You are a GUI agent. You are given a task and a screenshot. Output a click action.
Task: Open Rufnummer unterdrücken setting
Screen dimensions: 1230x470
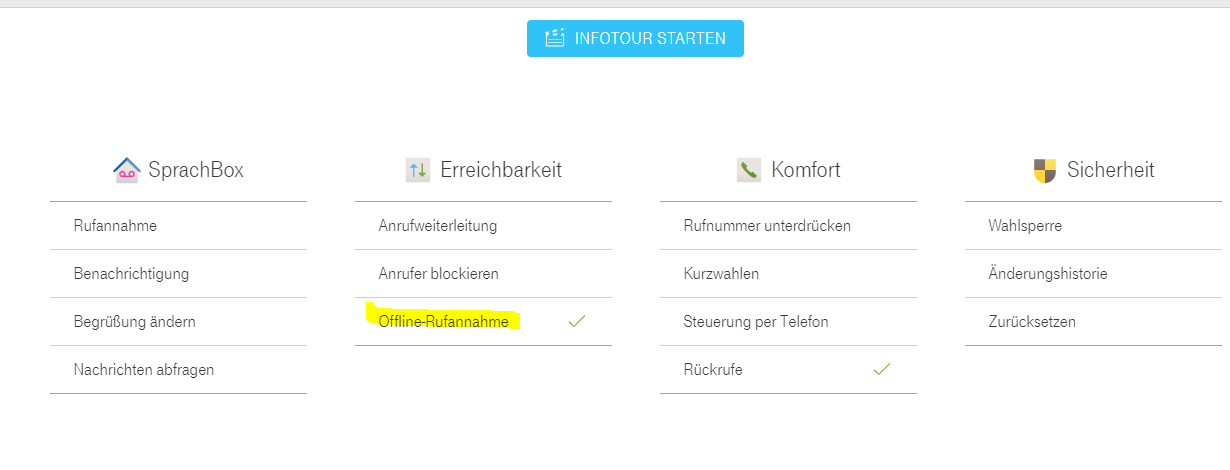(767, 226)
